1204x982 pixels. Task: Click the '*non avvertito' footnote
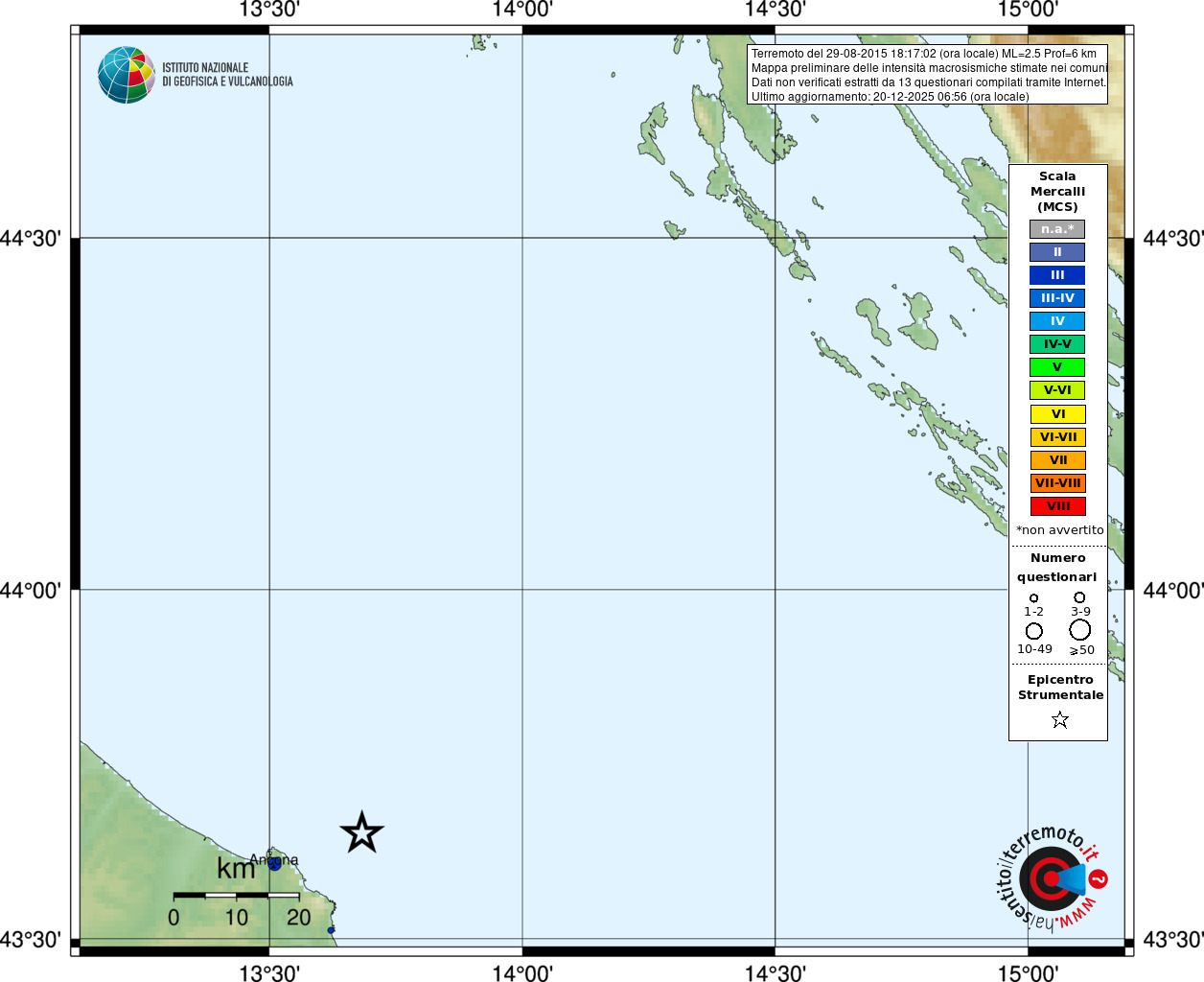pos(1059,530)
